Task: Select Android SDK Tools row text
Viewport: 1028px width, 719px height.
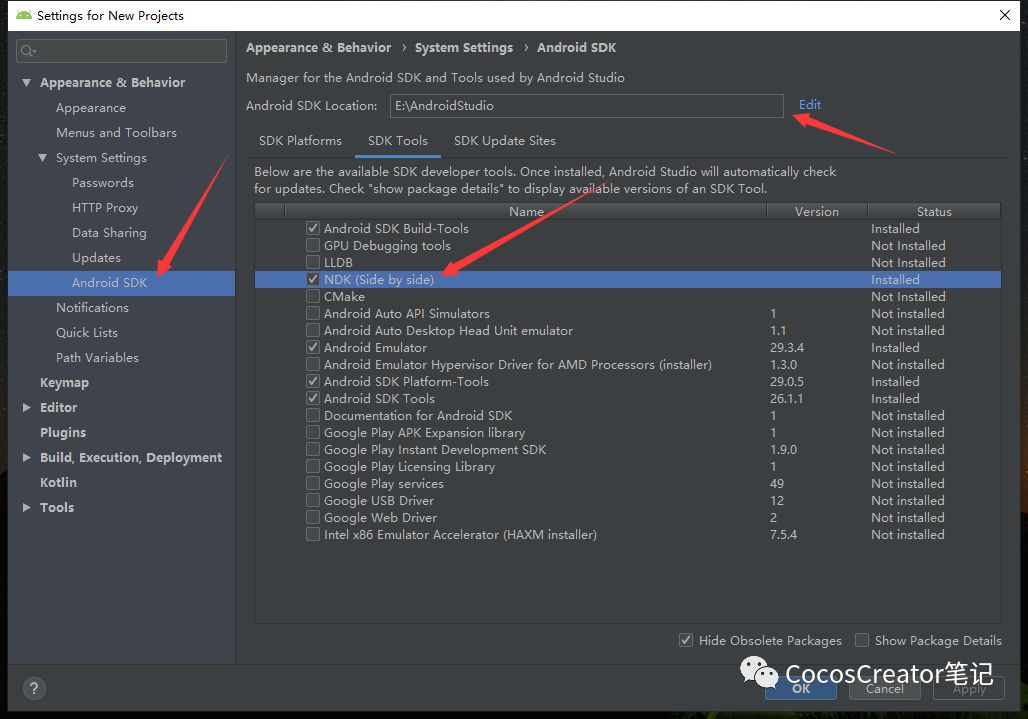Action: [x=379, y=398]
